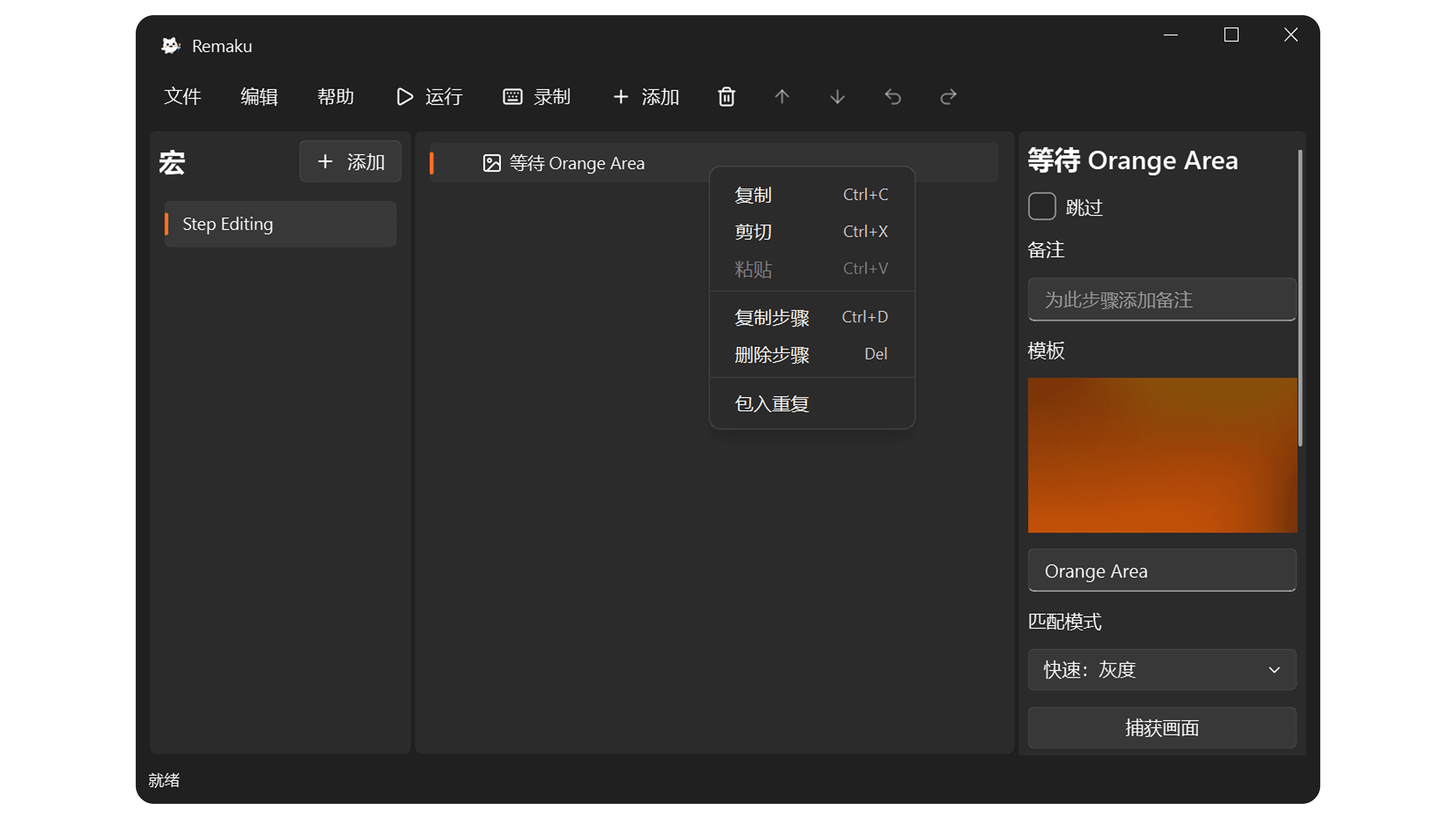Select 复制步骤 in the context menu
The image size is (1456, 819).
[812, 317]
